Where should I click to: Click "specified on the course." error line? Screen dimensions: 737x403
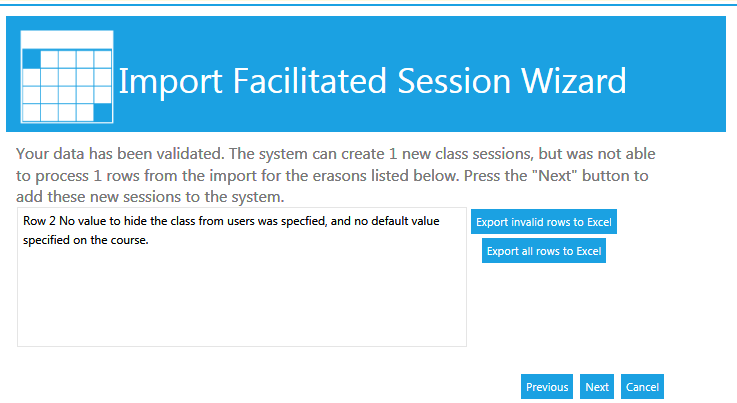(85, 240)
